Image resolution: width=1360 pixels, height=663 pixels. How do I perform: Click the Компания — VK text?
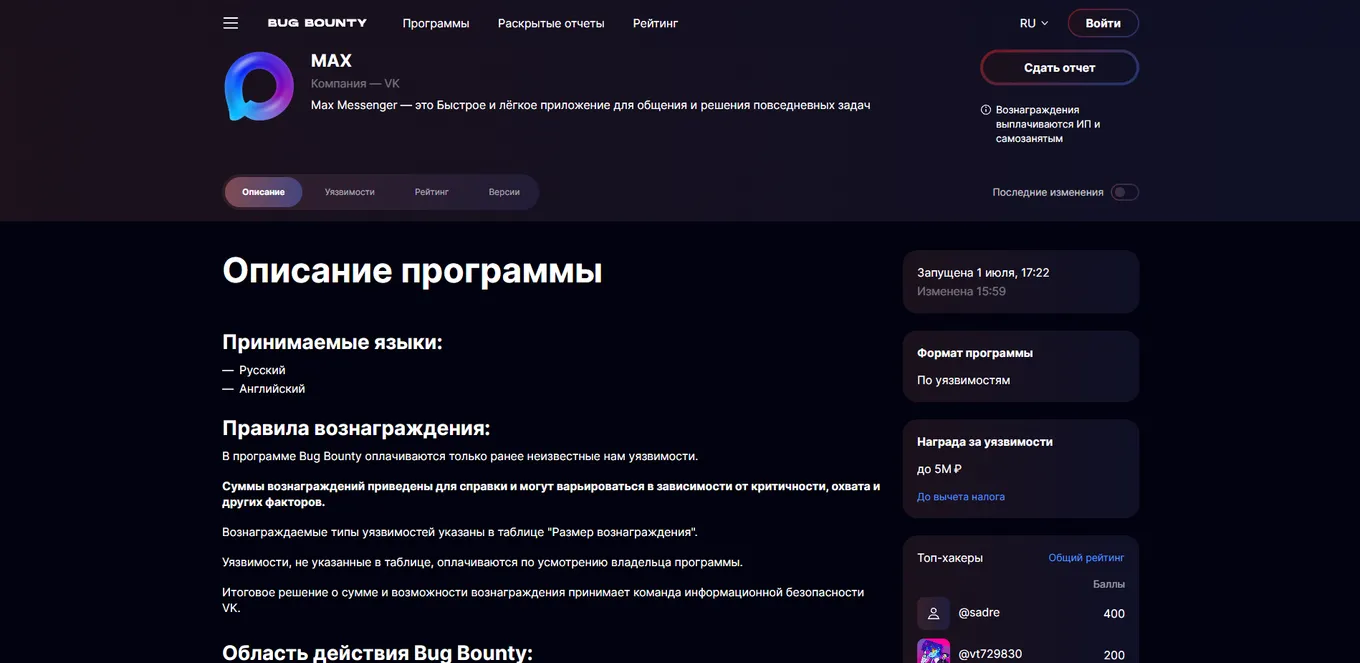pos(355,84)
